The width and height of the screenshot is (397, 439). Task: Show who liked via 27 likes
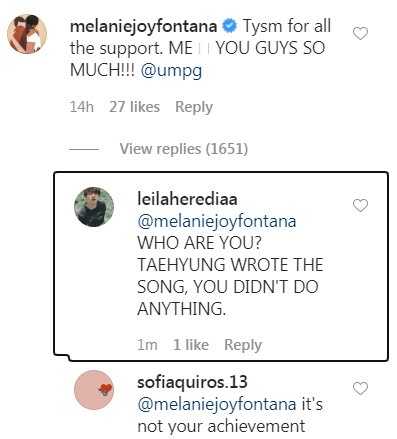click(x=134, y=107)
